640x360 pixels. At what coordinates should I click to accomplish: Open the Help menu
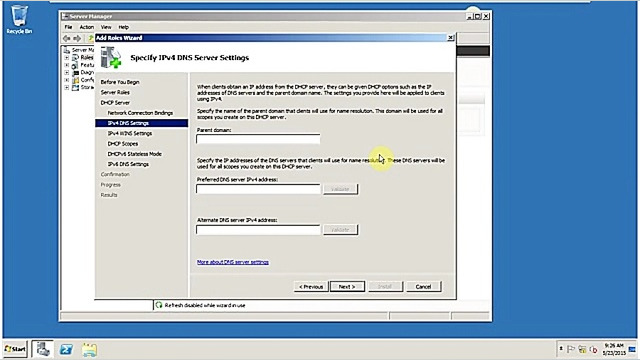(123, 27)
